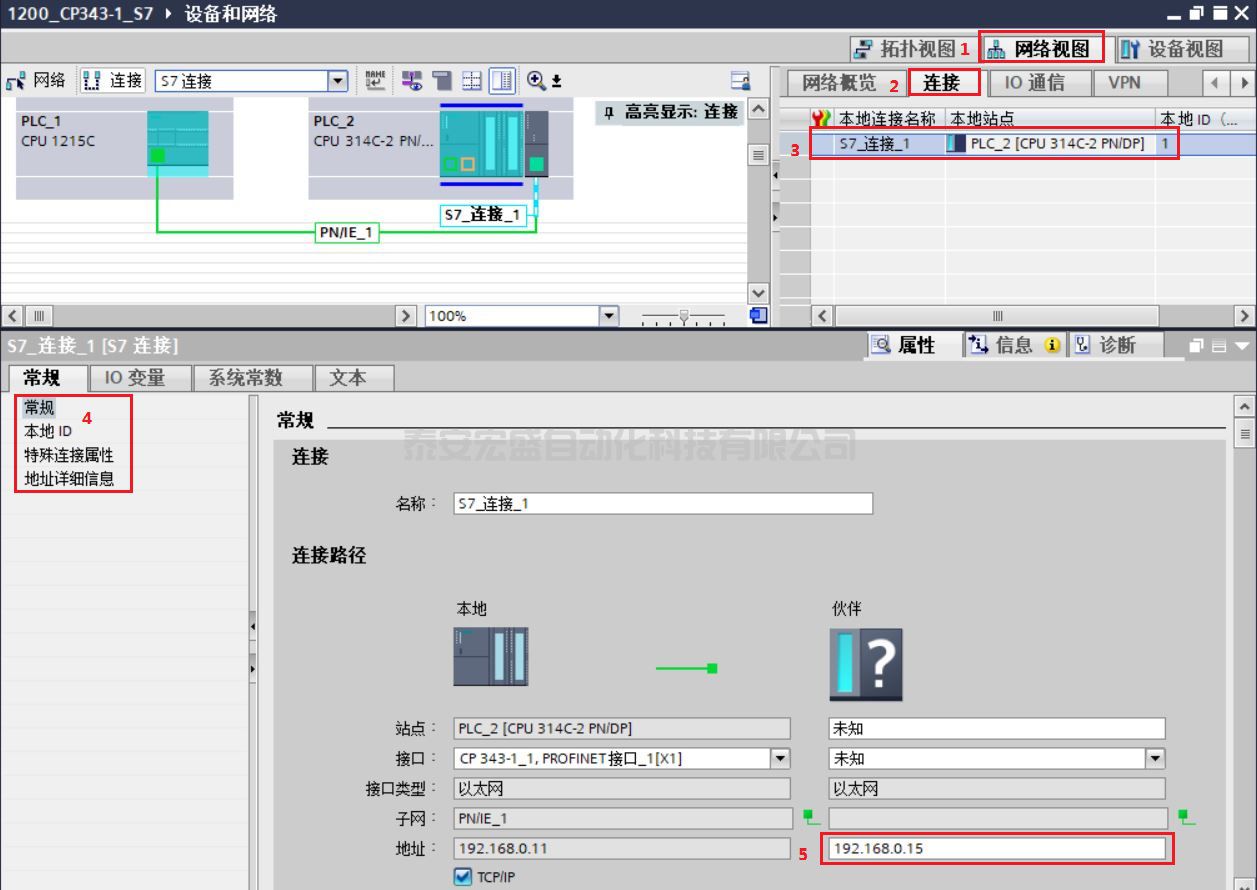Expand the partner 接口 未知 dropdown
Screen dimensions: 1257x890
click(1155, 759)
